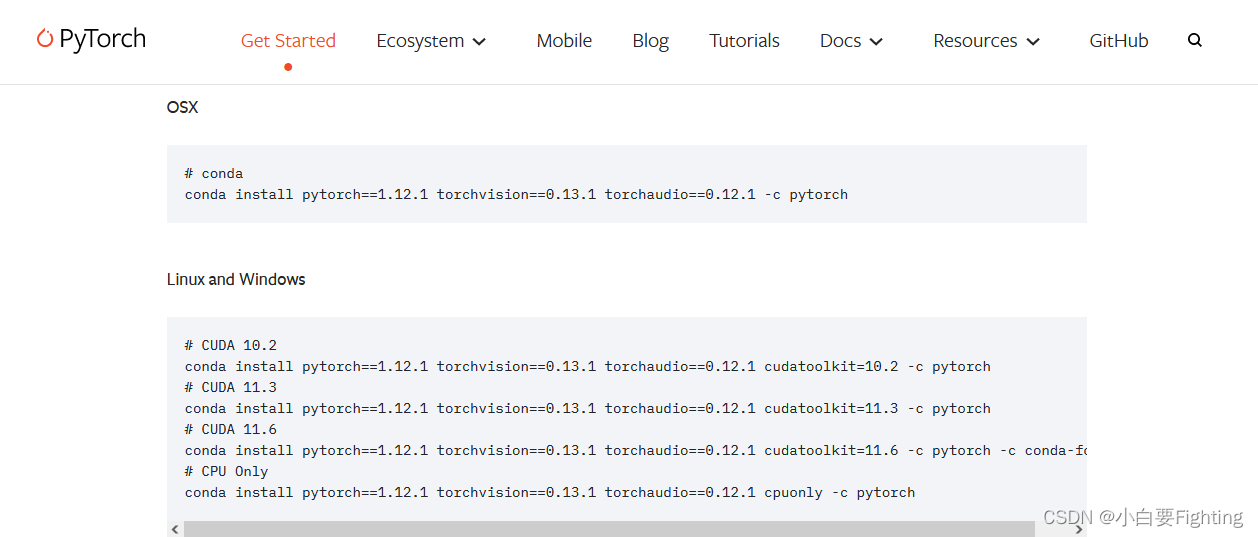Click the cudatoolkit=10.2 install command
The height and width of the screenshot is (537, 1258).
(588, 366)
